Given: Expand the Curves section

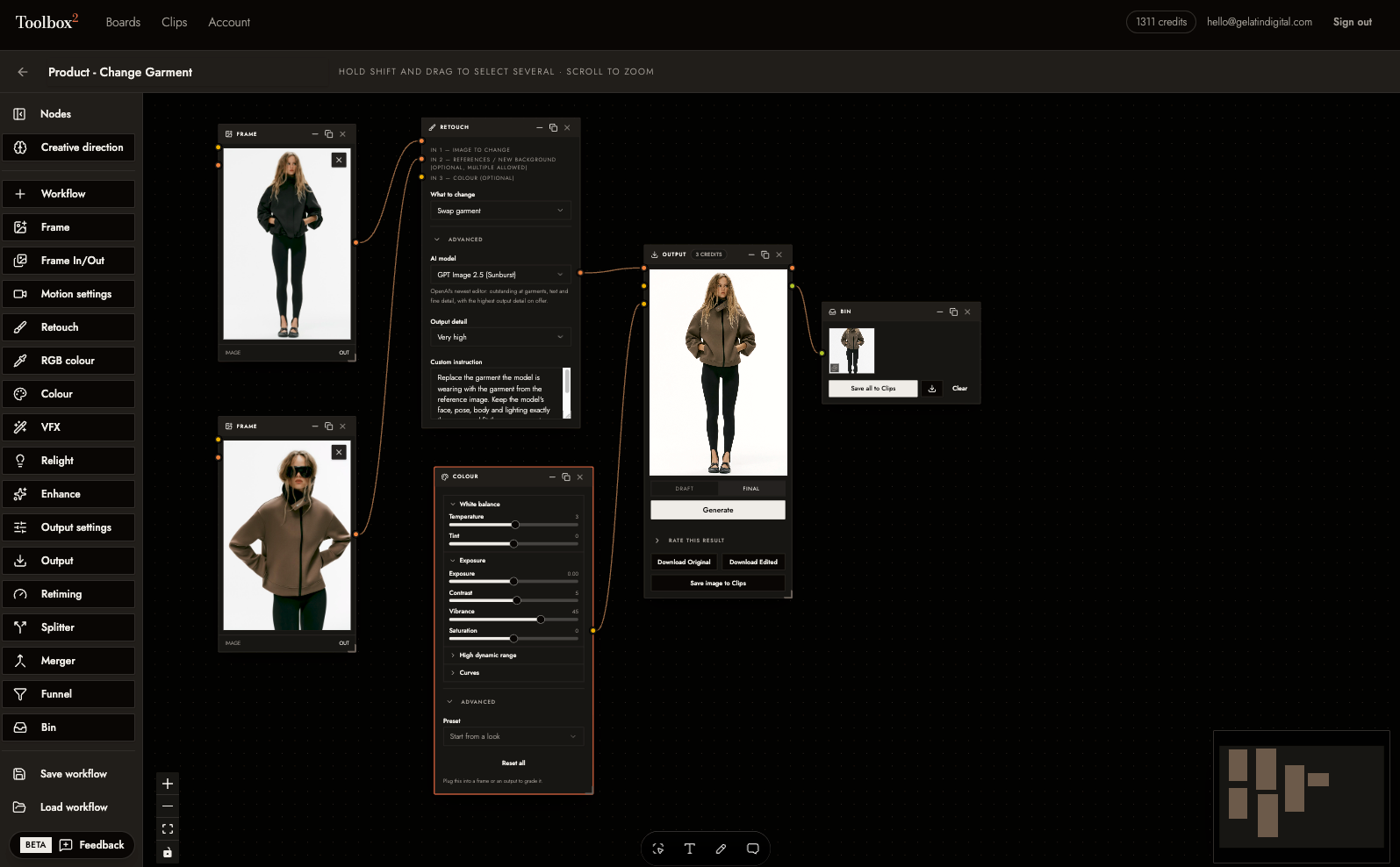Looking at the screenshot, I should tap(465, 673).
